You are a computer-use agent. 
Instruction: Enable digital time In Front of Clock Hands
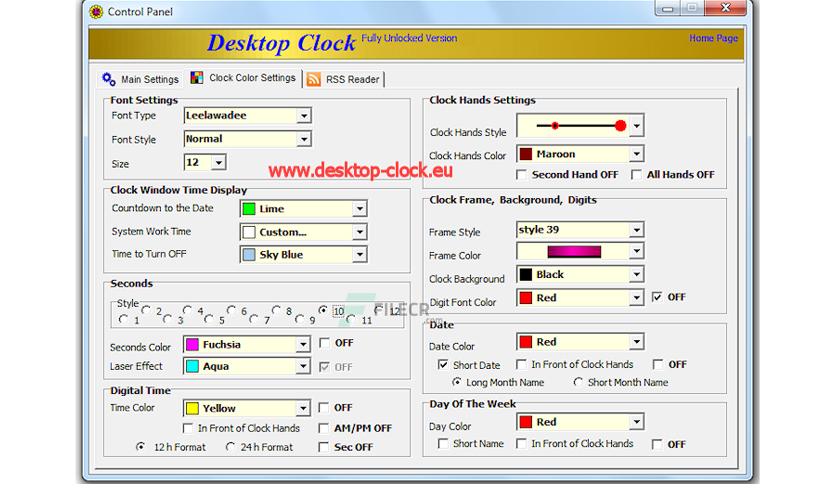[188, 428]
